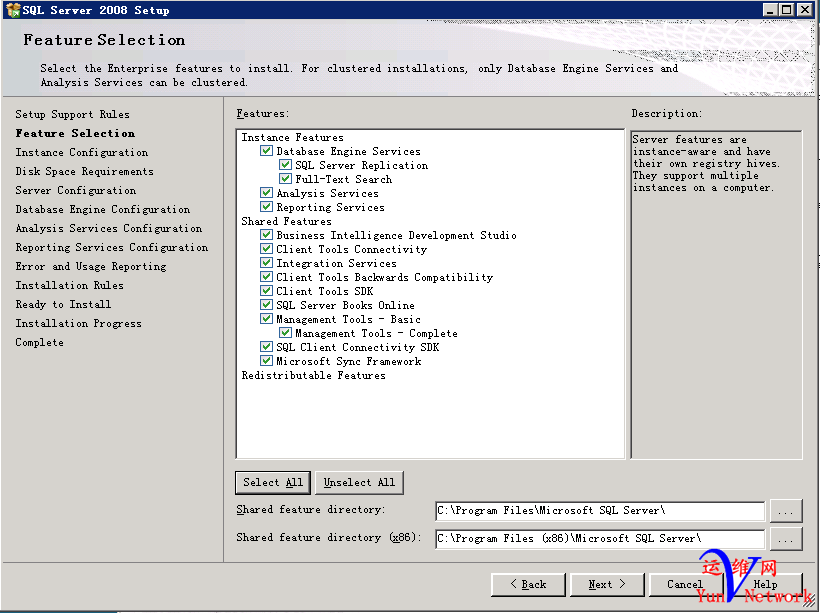Open Help for feature selection
The height and width of the screenshot is (613, 820).
[765, 584]
